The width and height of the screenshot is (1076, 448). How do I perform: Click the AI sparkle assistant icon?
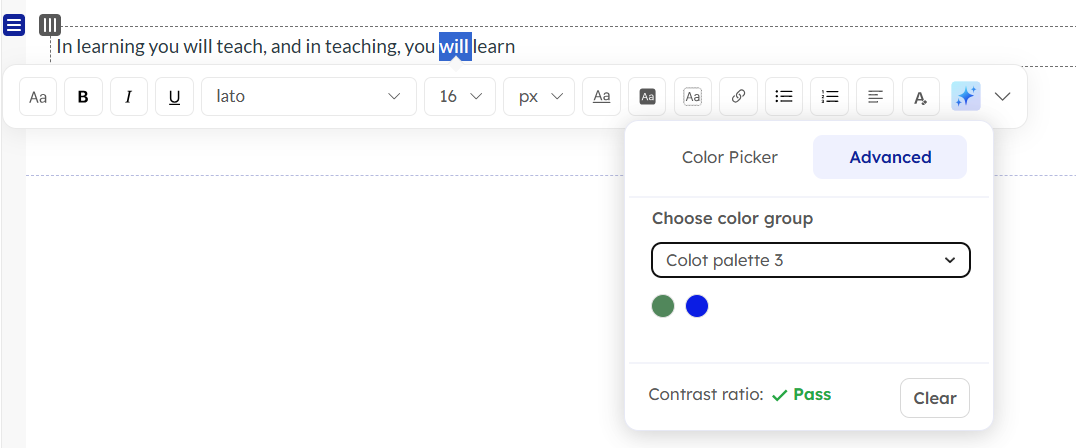[966, 97]
